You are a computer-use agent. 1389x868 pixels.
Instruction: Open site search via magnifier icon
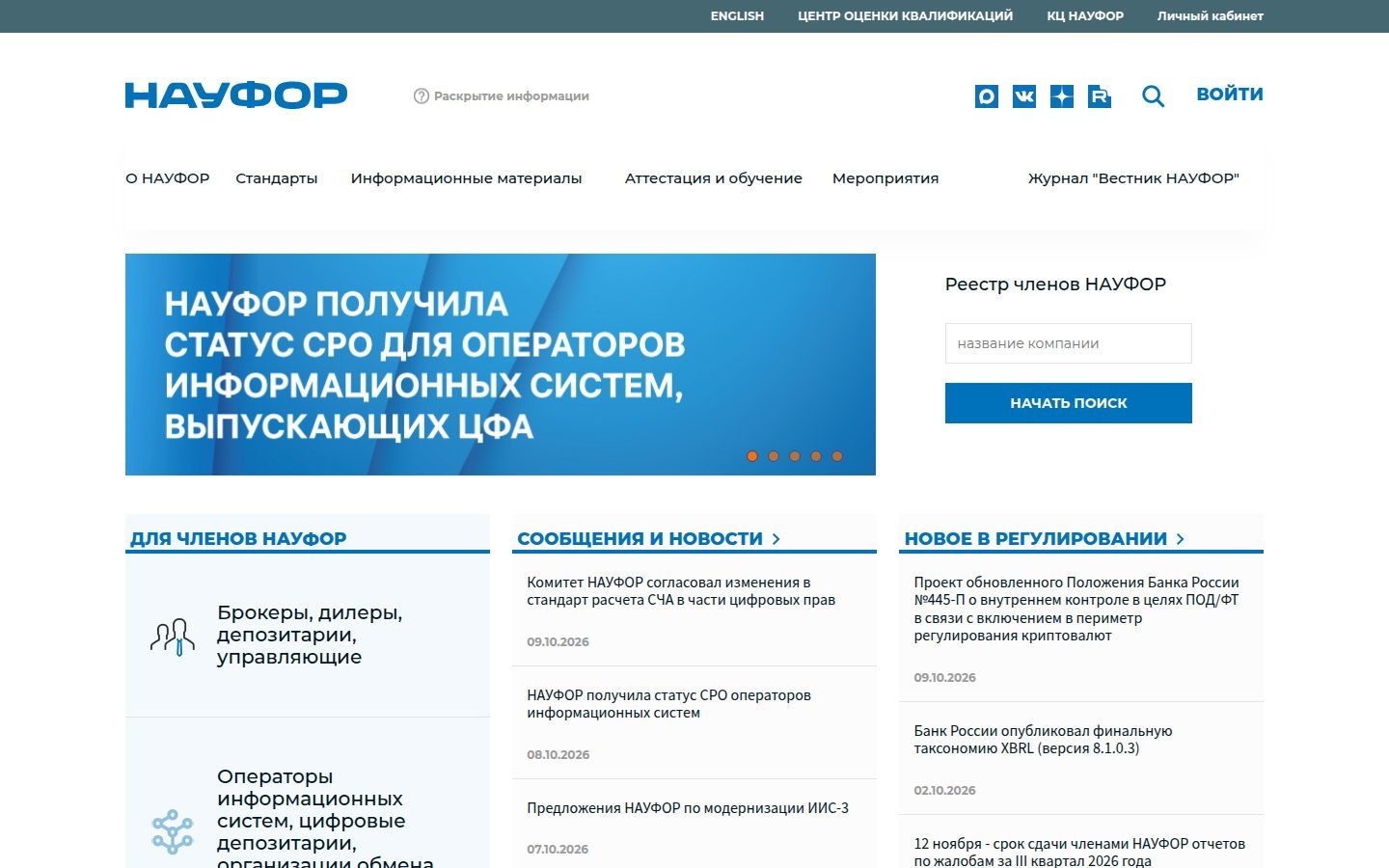click(x=1154, y=96)
